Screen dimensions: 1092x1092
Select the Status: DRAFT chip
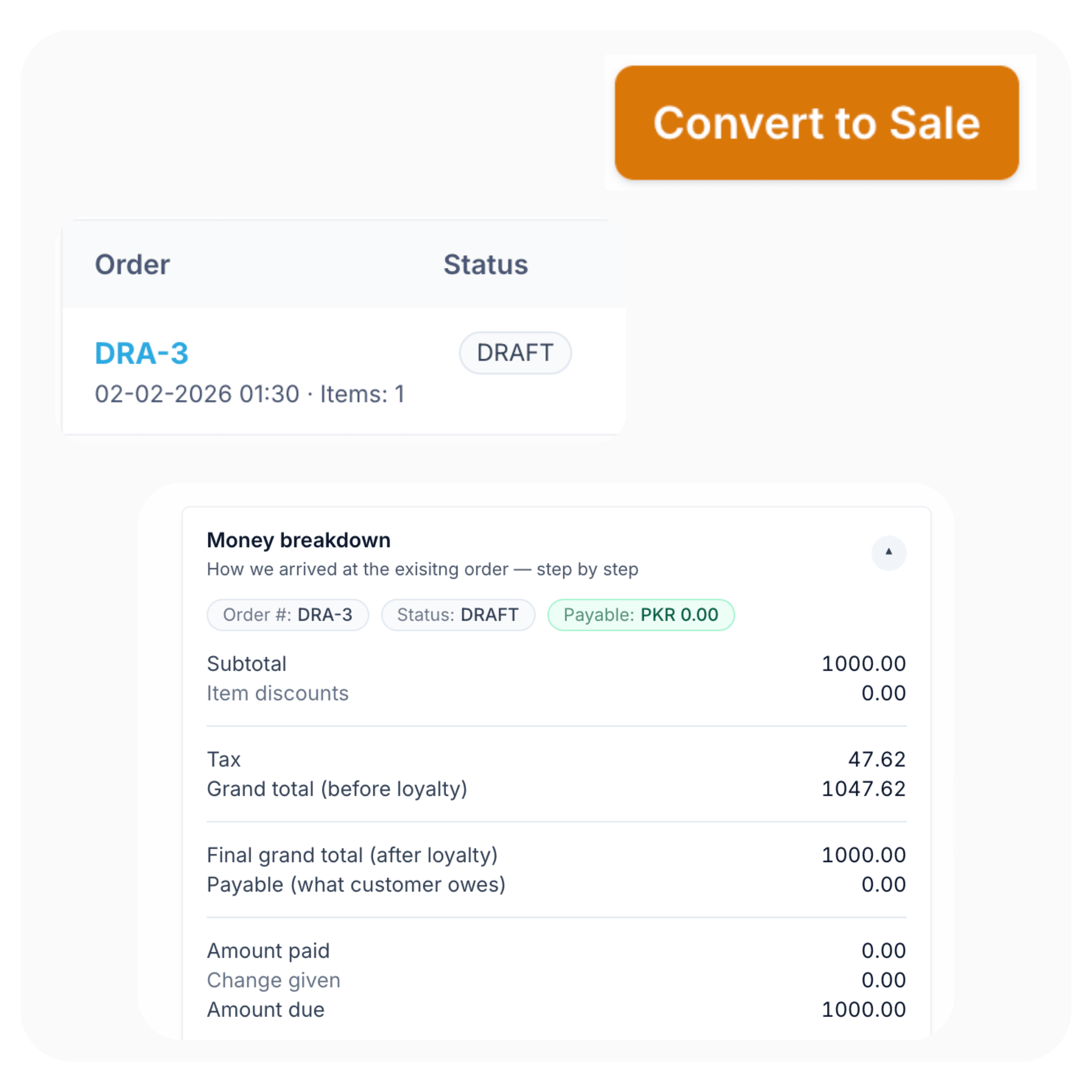point(458,614)
